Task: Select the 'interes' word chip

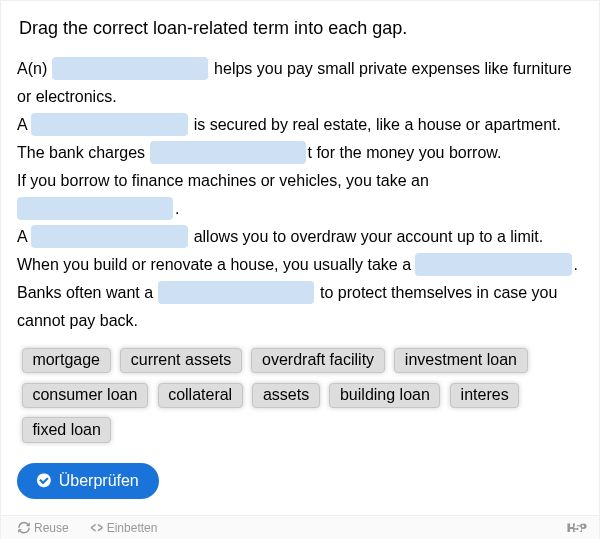Action: point(484,395)
